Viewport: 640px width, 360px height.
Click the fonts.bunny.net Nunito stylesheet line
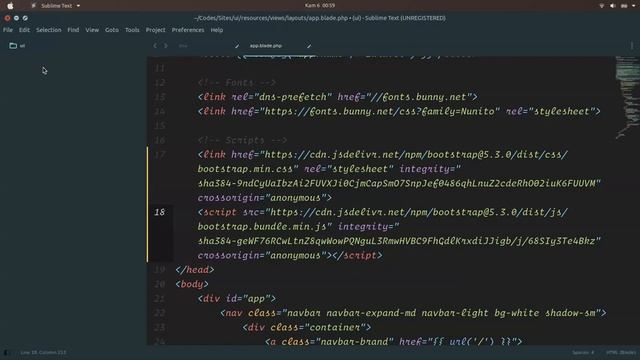(x=399, y=111)
